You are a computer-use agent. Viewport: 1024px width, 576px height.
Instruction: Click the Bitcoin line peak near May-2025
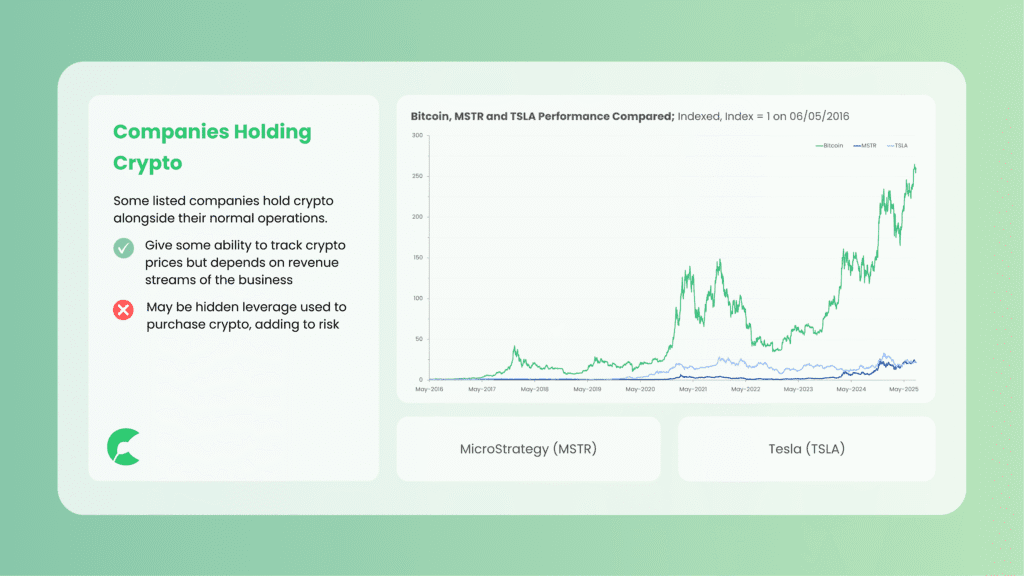(x=914, y=167)
